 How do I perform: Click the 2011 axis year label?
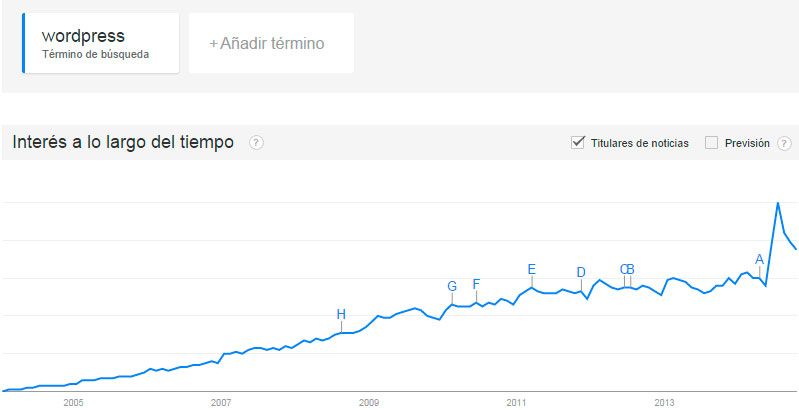click(516, 403)
